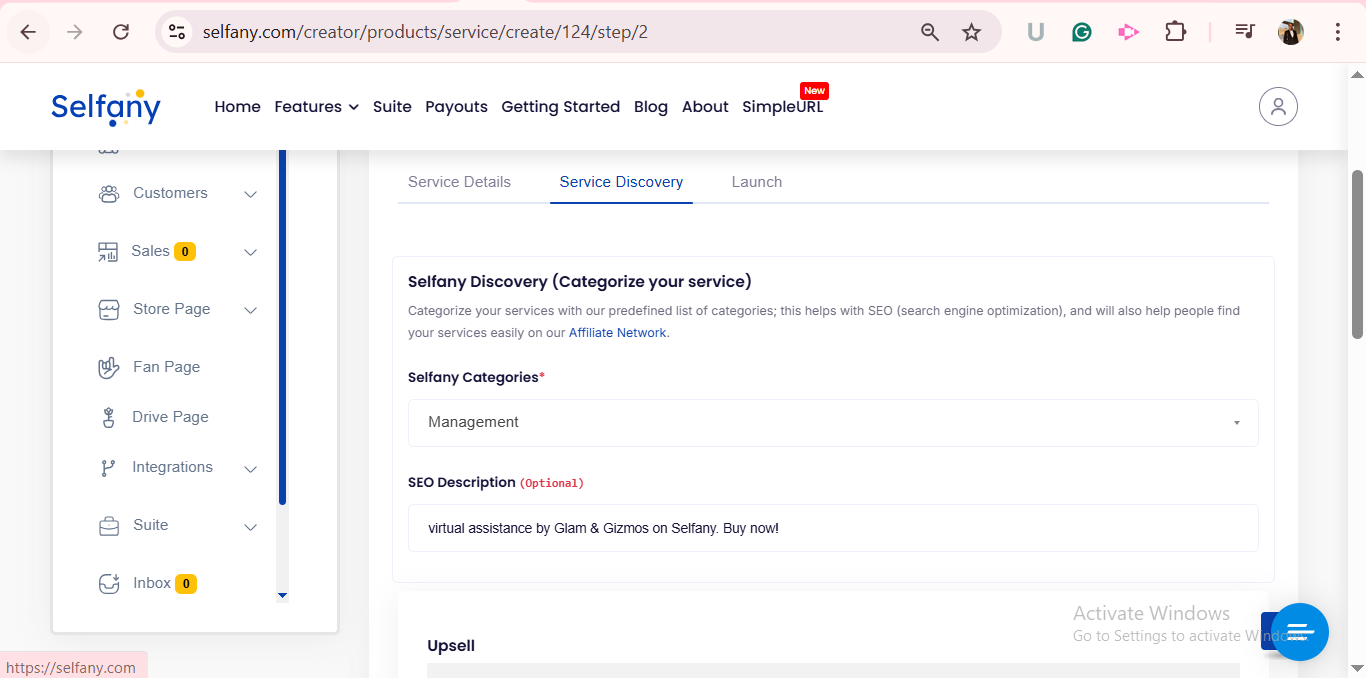Open Payouts in the navbar

(x=456, y=107)
